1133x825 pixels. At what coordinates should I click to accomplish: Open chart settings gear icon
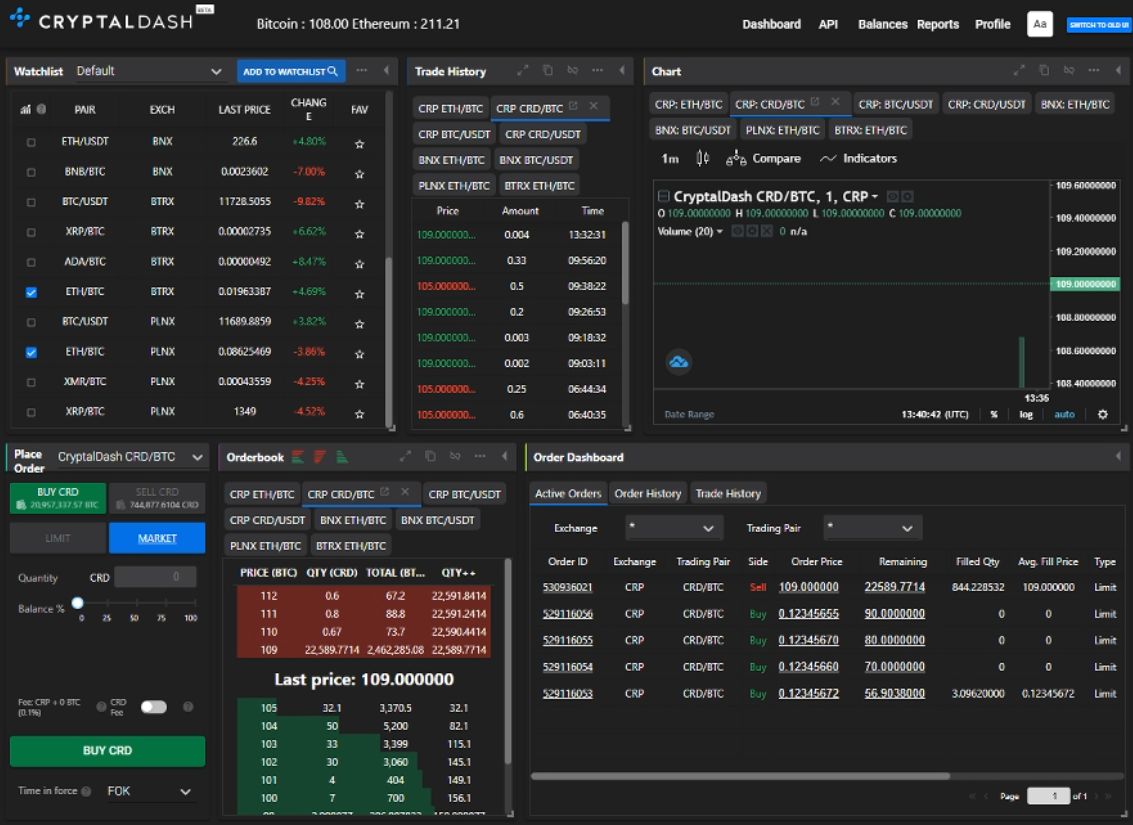(1103, 414)
